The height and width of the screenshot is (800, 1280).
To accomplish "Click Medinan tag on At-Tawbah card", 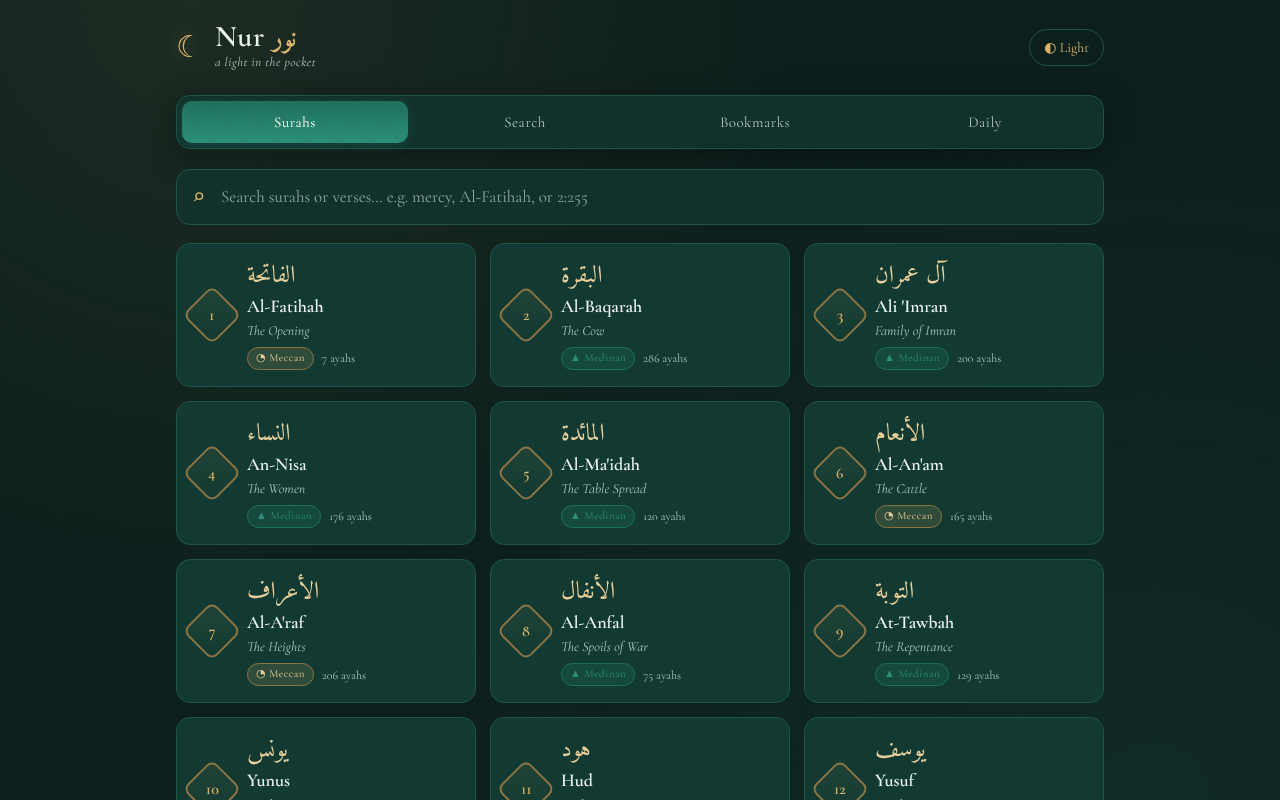I will point(912,674).
